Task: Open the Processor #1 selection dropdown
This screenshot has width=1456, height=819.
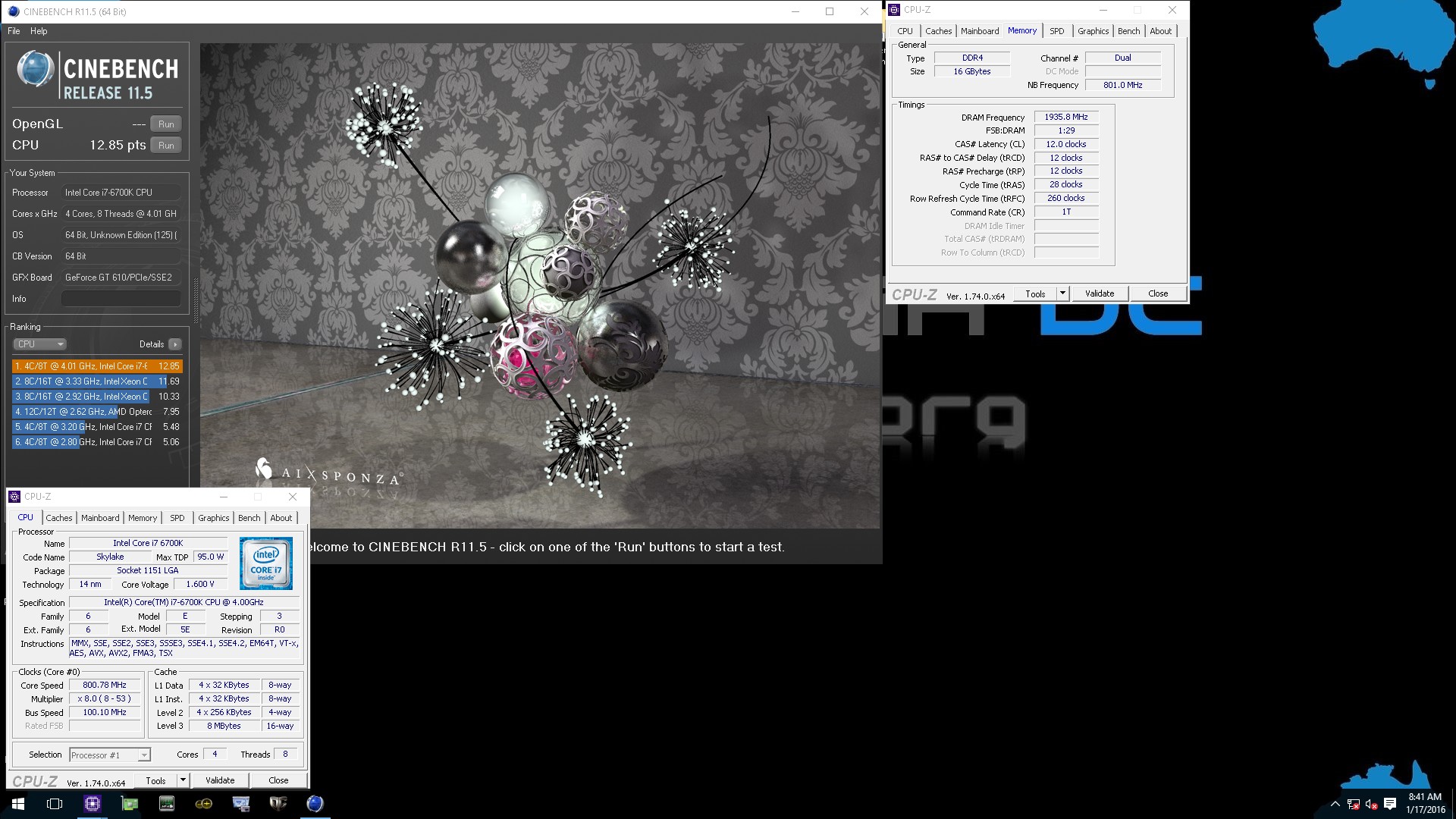Action: click(110, 755)
